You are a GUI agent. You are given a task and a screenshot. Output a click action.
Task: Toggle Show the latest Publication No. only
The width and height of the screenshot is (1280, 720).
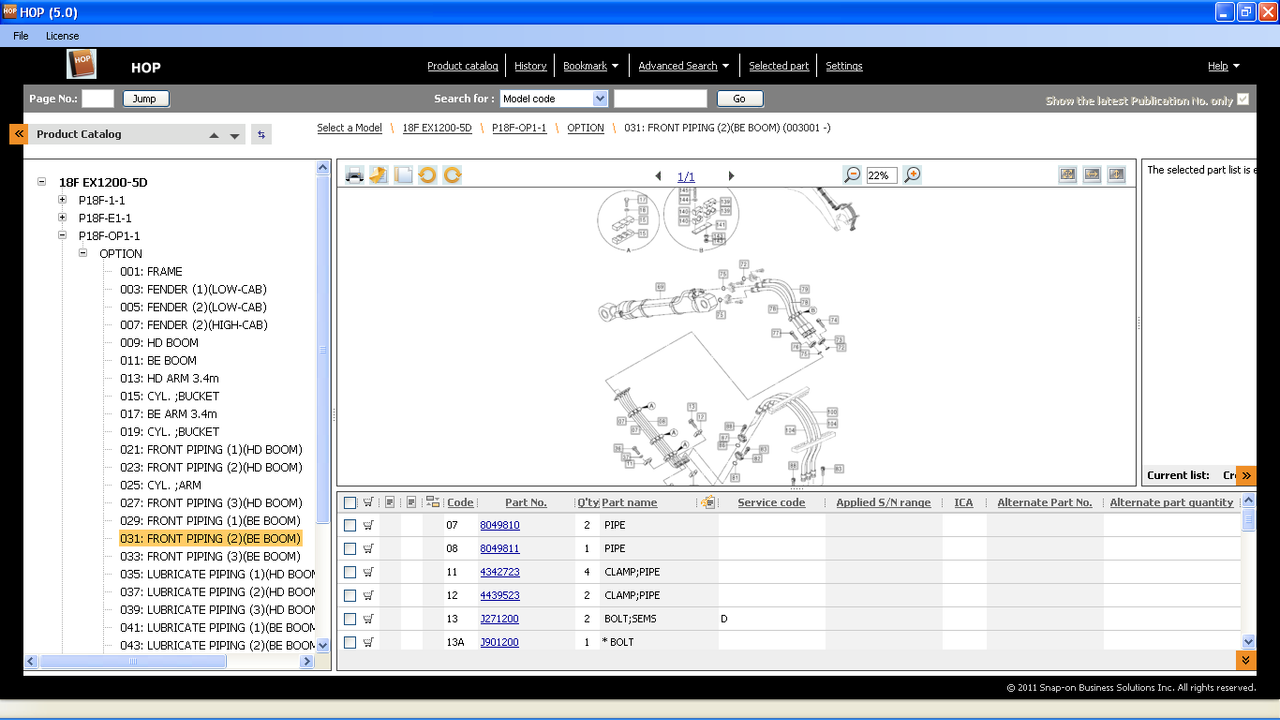point(1243,99)
